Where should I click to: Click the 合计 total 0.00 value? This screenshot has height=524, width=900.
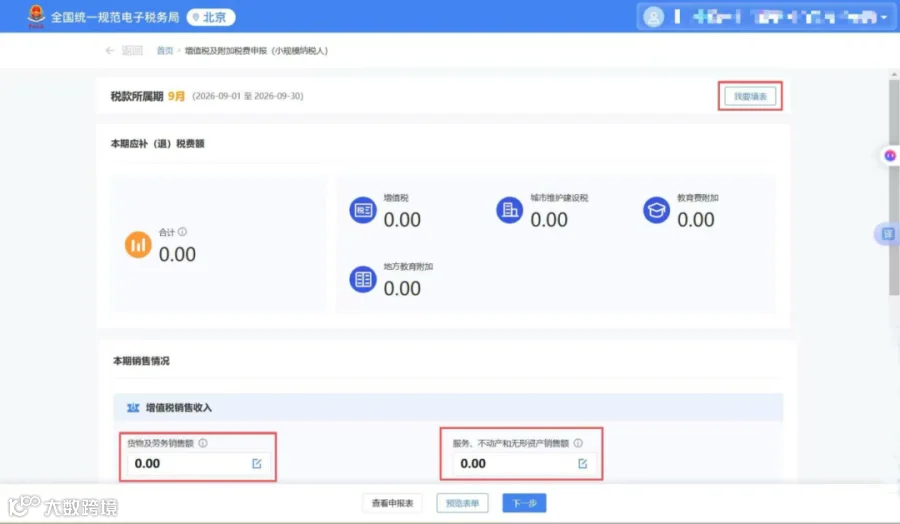(177, 254)
